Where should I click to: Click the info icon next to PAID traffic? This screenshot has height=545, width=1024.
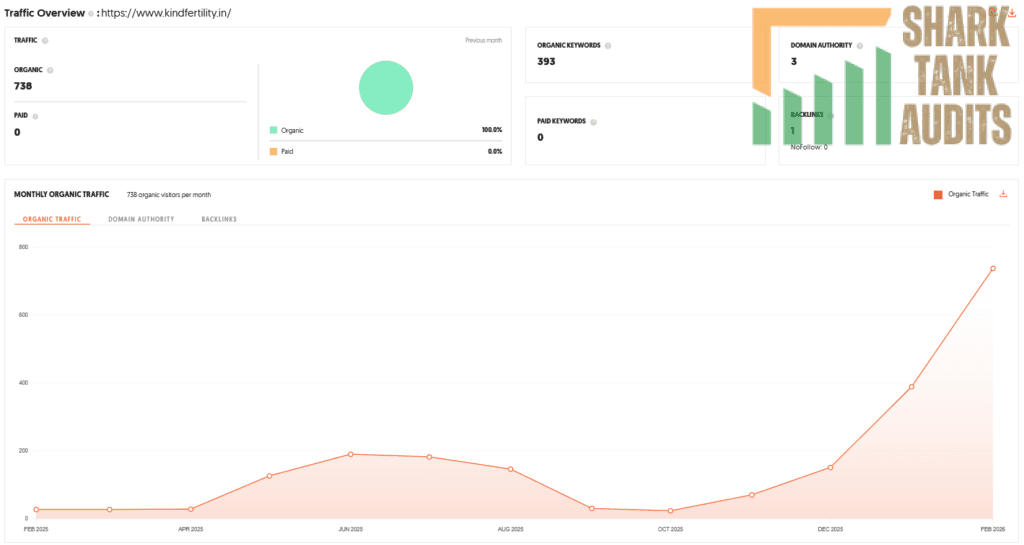pyautogui.click(x=35, y=116)
